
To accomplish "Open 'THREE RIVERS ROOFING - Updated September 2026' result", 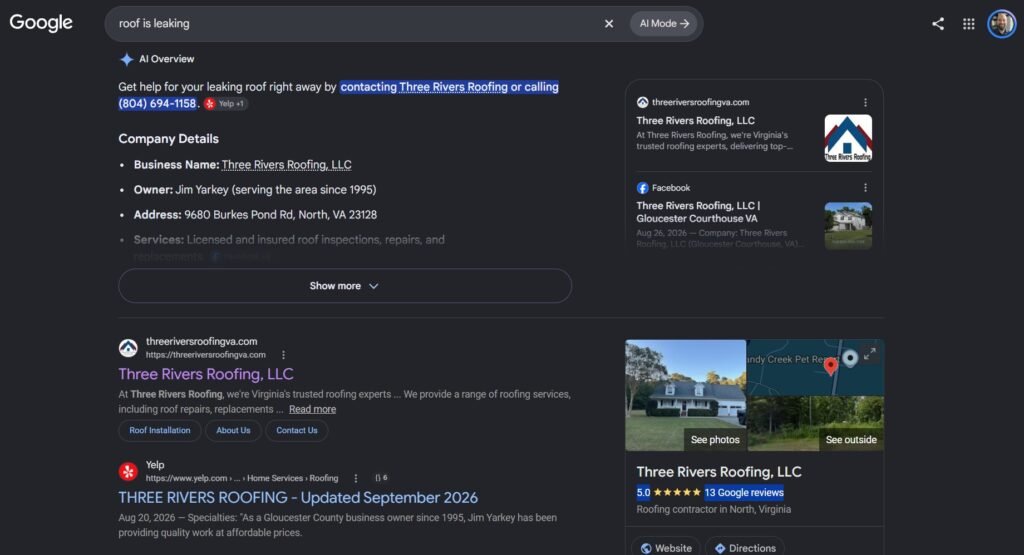I will coord(298,498).
